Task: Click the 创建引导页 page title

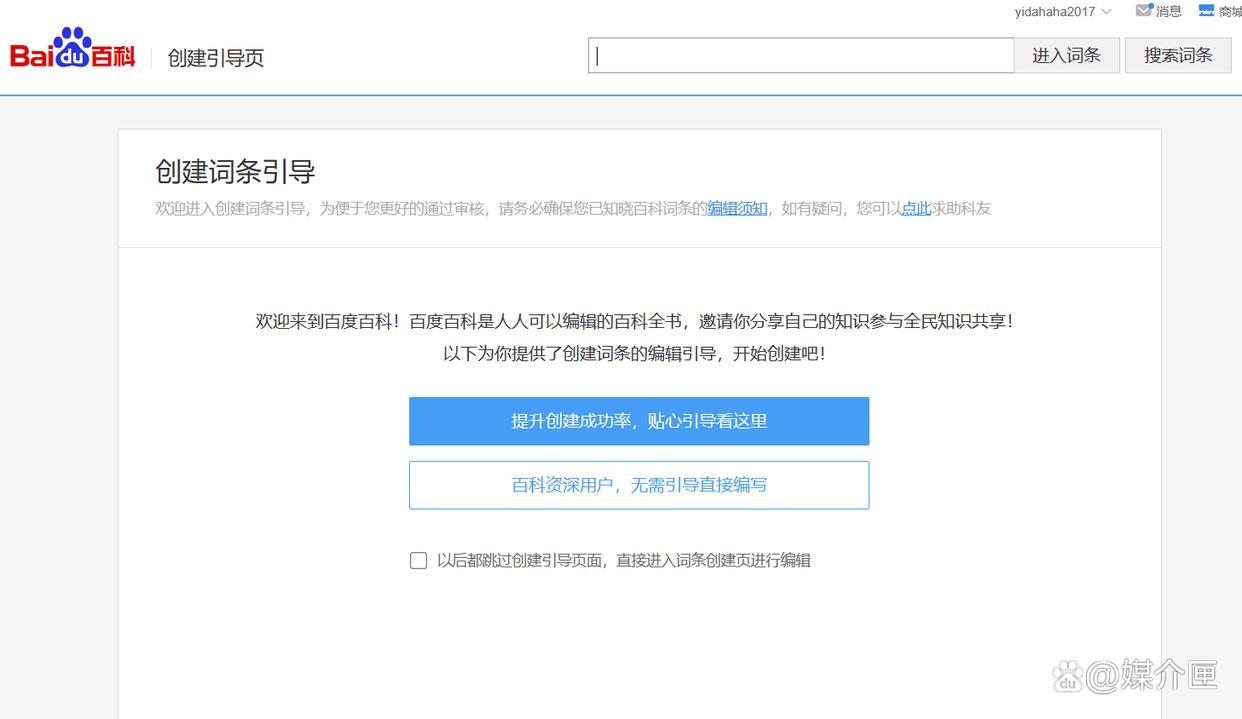Action: click(214, 58)
